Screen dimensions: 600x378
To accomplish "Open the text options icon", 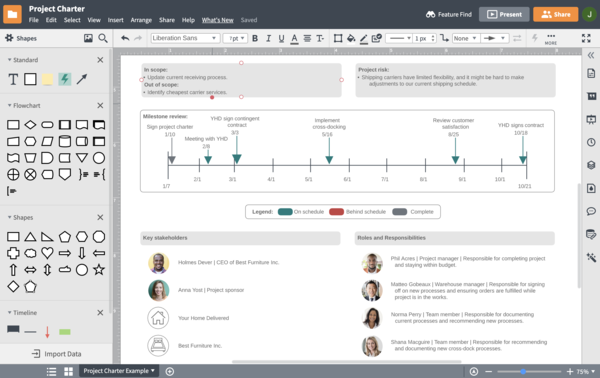I will click(320, 38).
